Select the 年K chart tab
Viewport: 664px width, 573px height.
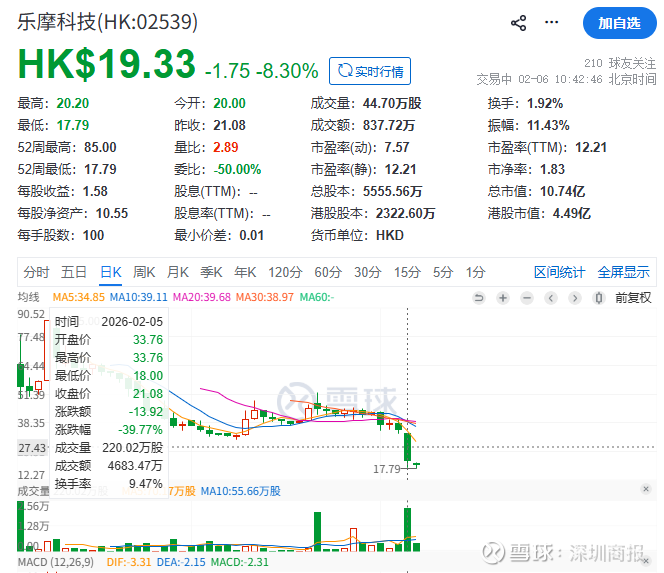tap(245, 272)
